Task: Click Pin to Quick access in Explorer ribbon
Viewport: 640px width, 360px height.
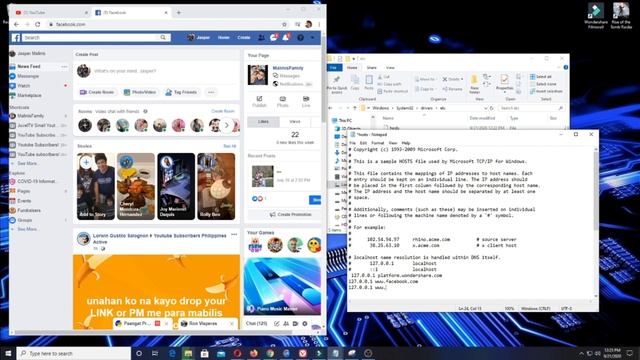Action: 337,84
